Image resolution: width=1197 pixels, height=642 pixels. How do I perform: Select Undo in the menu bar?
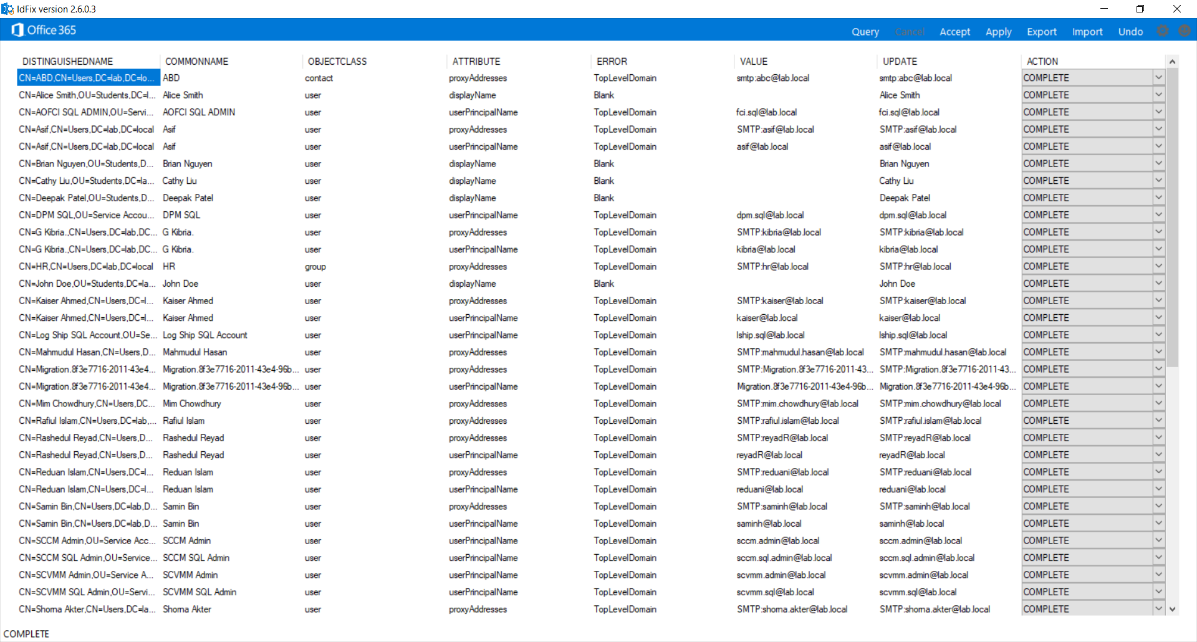[x=1131, y=31]
